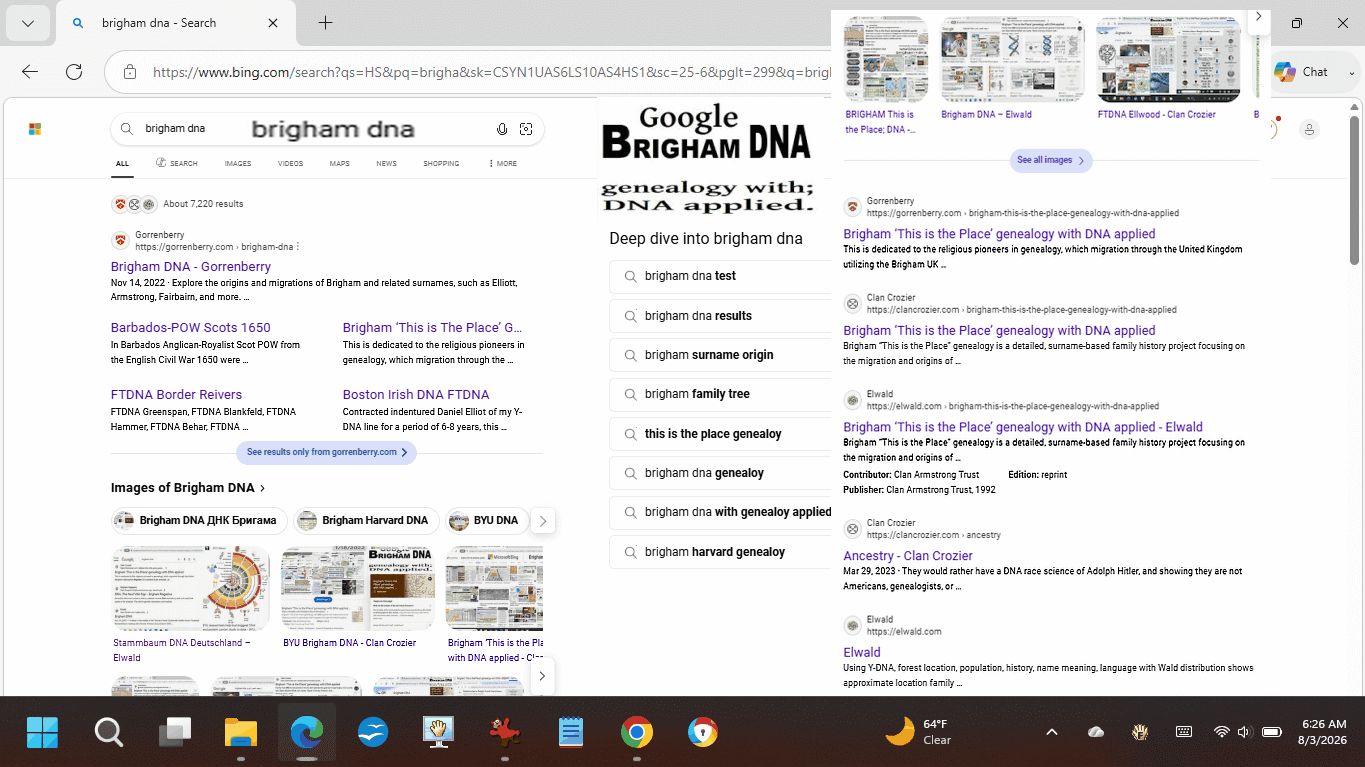Image resolution: width=1365 pixels, height=767 pixels.
Task: Open 'FTDNA Ellwood - Clan Crozier' image
Action: 1168,60
